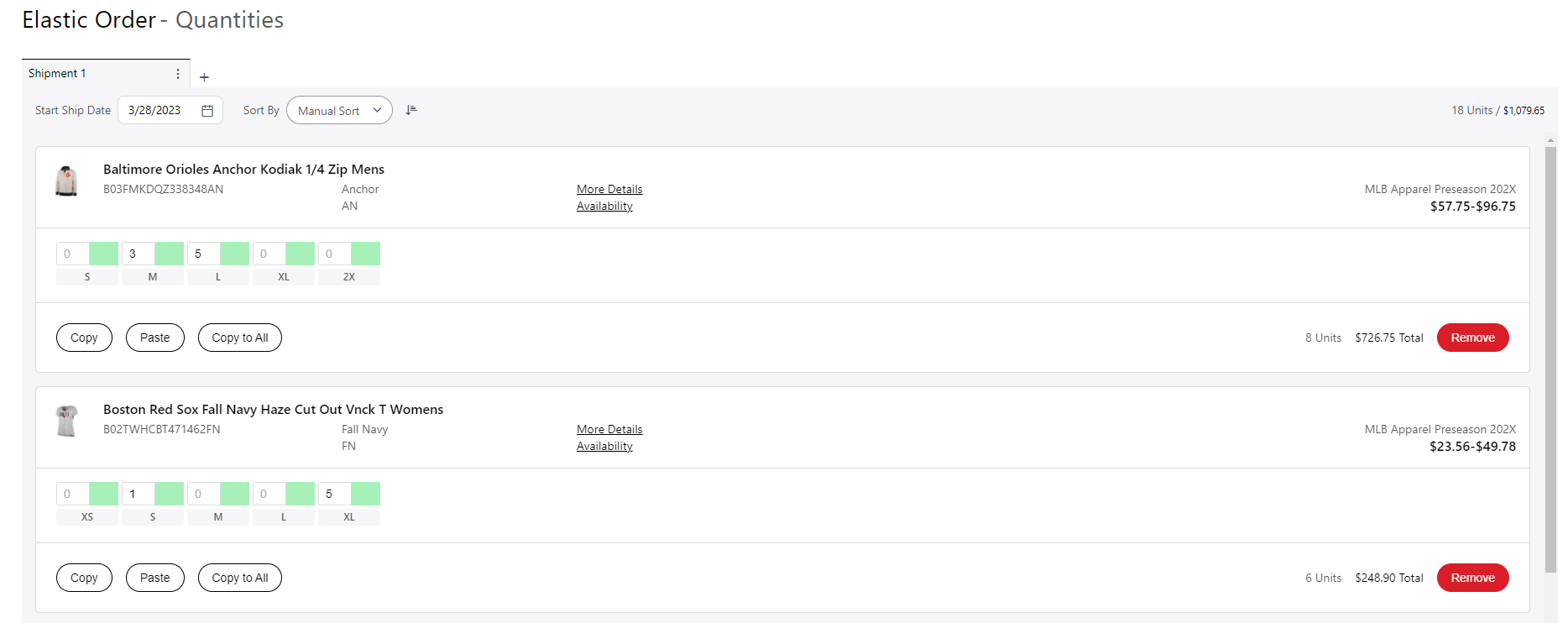Expand the Manual Sort dropdown

click(339, 111)
